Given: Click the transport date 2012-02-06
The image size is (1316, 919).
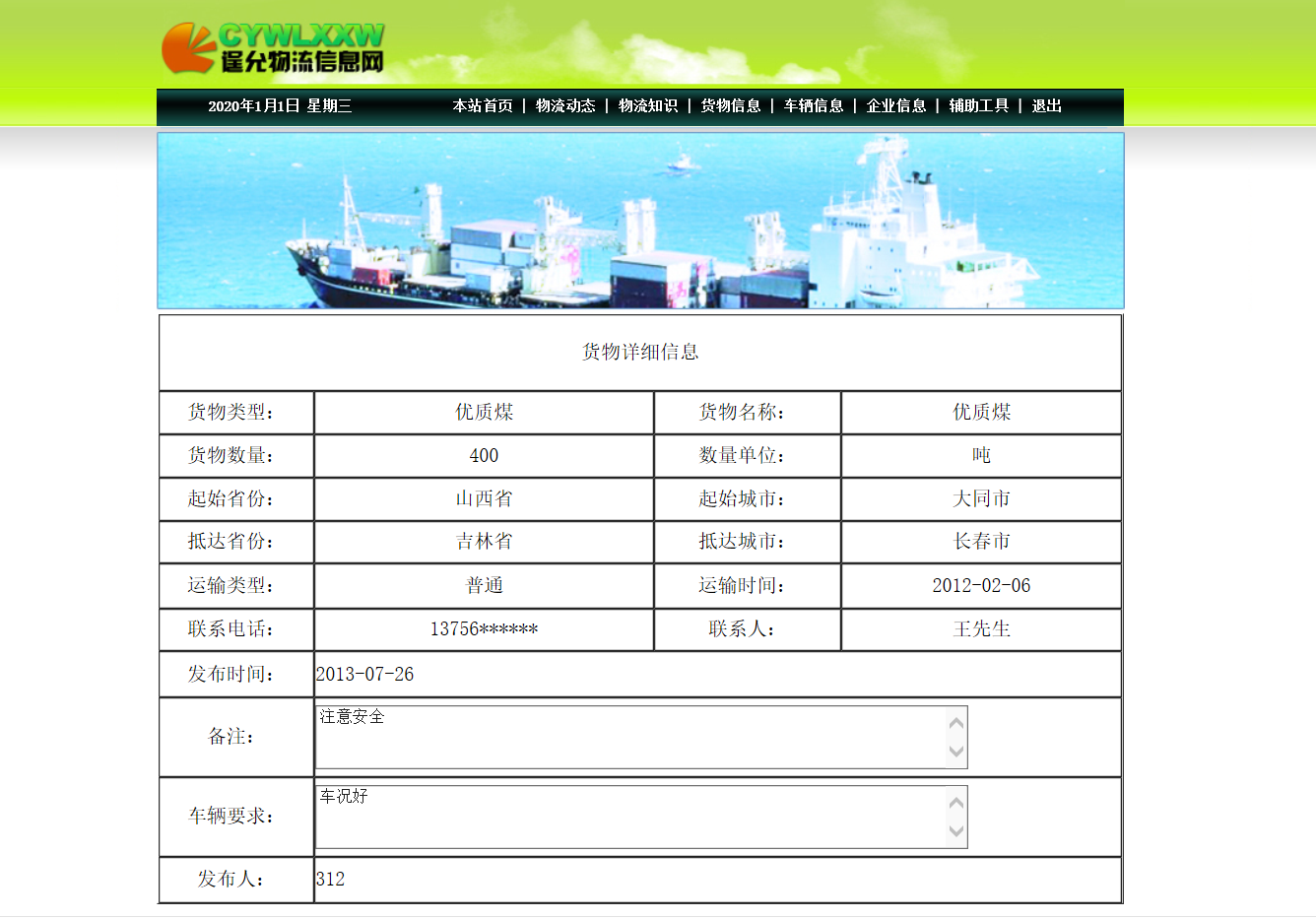Looking at the screenshot, I should click(x=981, y=585).
